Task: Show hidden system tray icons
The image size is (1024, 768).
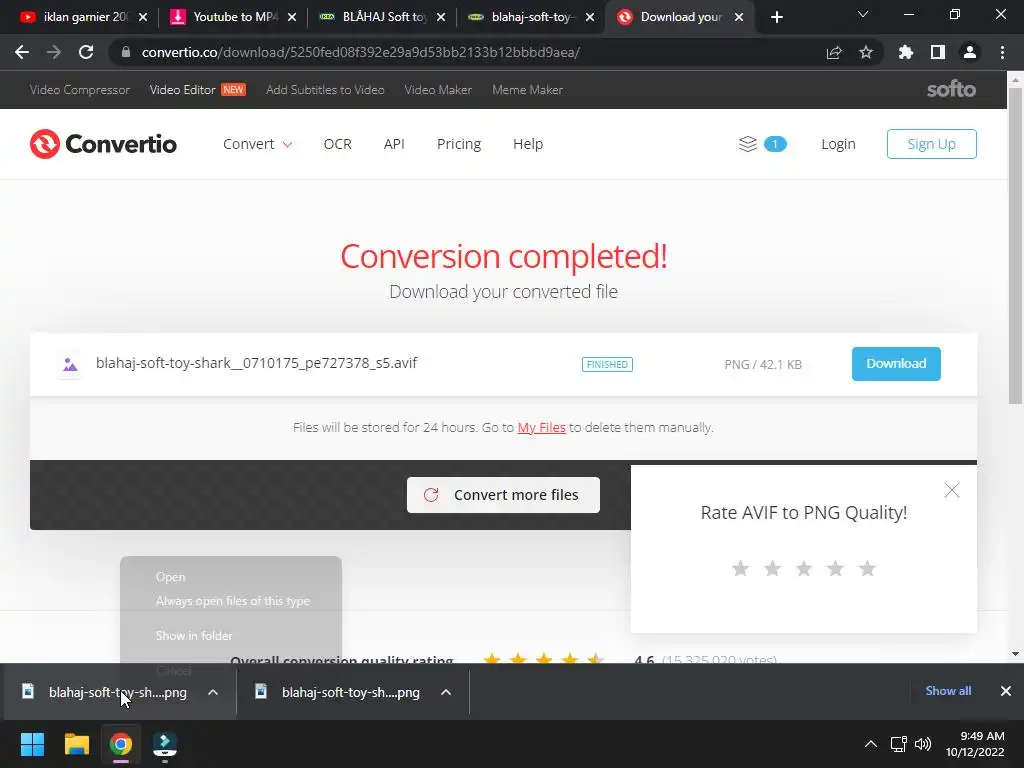Action: point(871,744)
